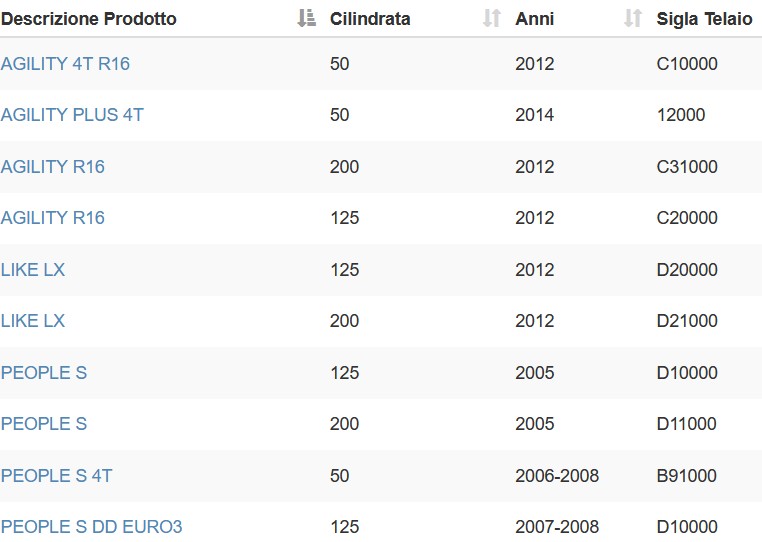
Task: Select the C10000 frame code cell
Action: [687, 64]
